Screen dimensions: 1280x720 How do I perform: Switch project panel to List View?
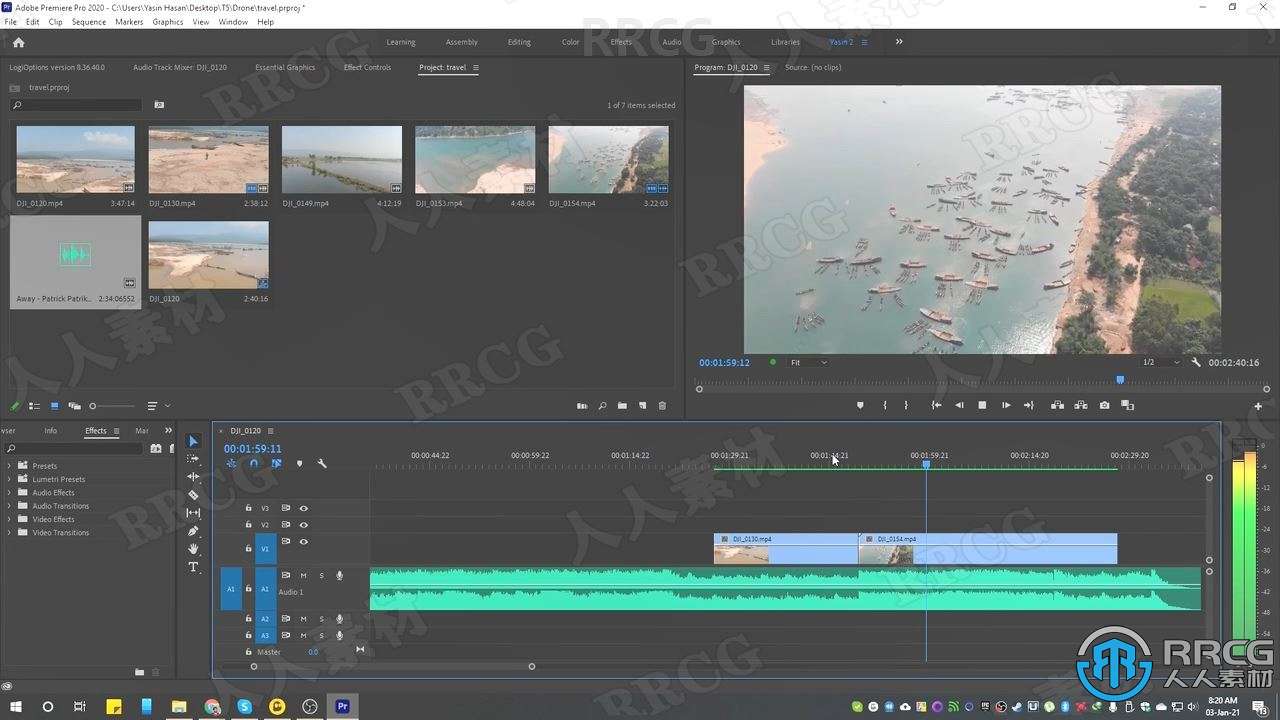pos(34,406)
